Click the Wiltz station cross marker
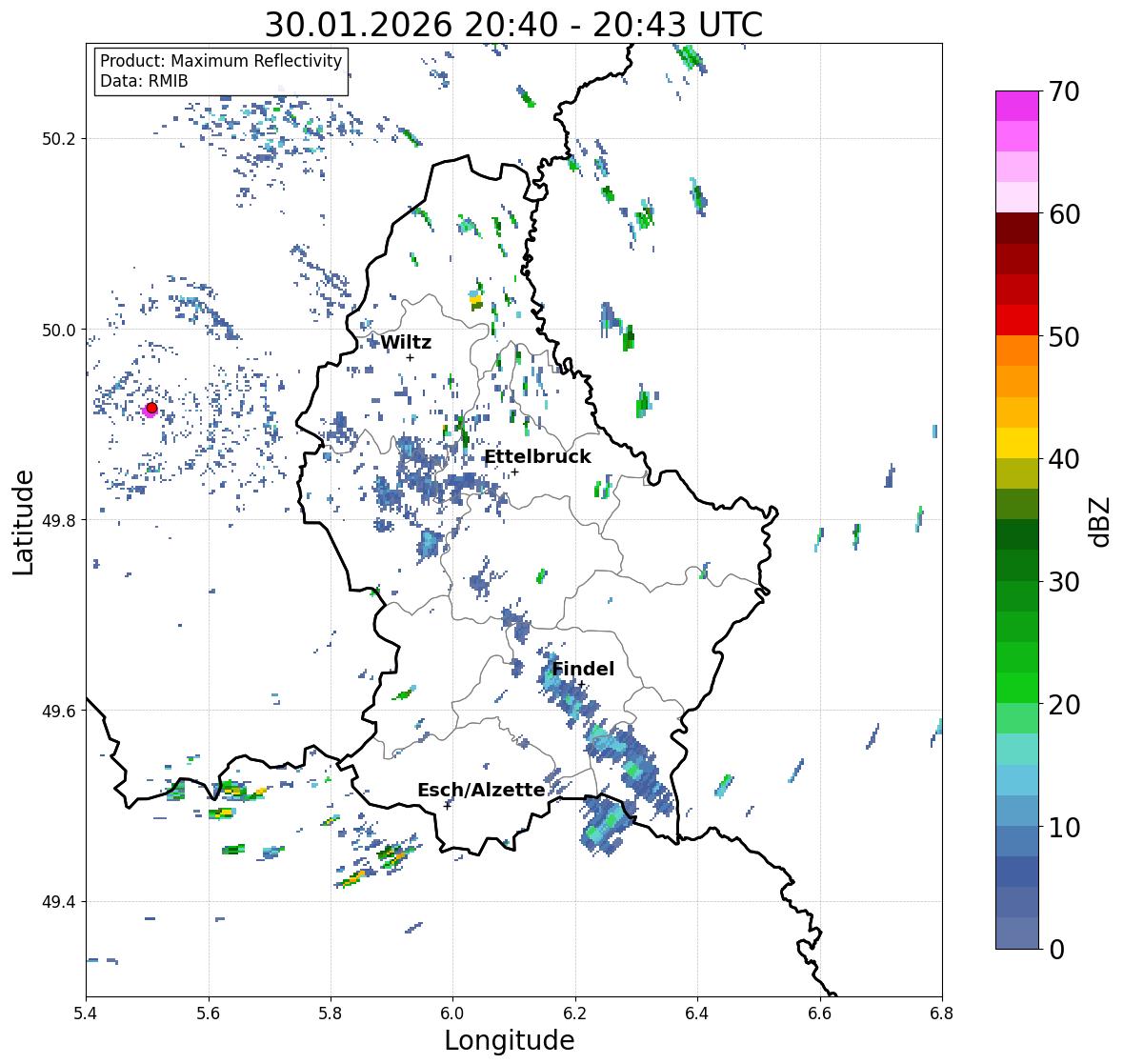The image size is (1123, 1064). pos(410,357)
